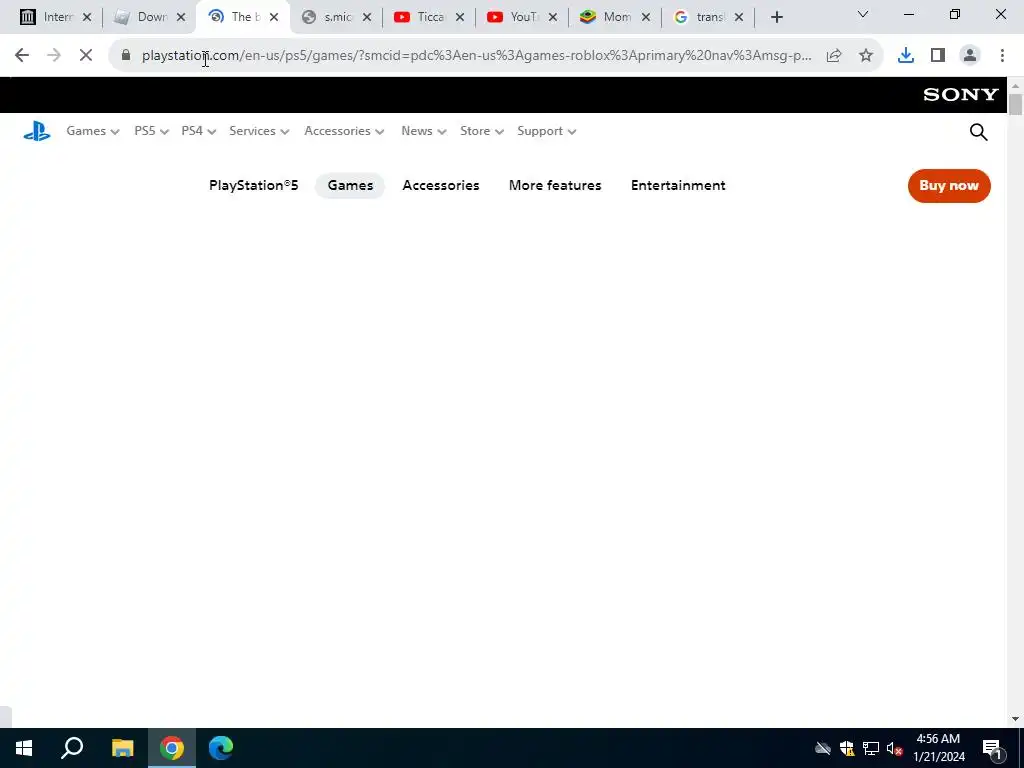Launch Microsoft Edge from taskbar

pos(221,748)
